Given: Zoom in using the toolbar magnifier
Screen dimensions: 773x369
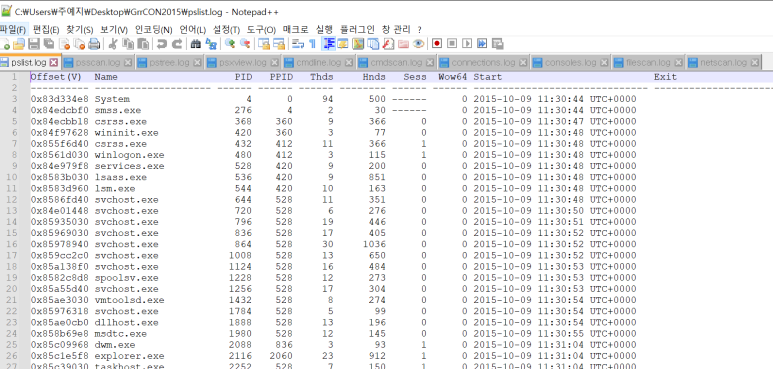Looking at the screenshot, I should (230, 44).
